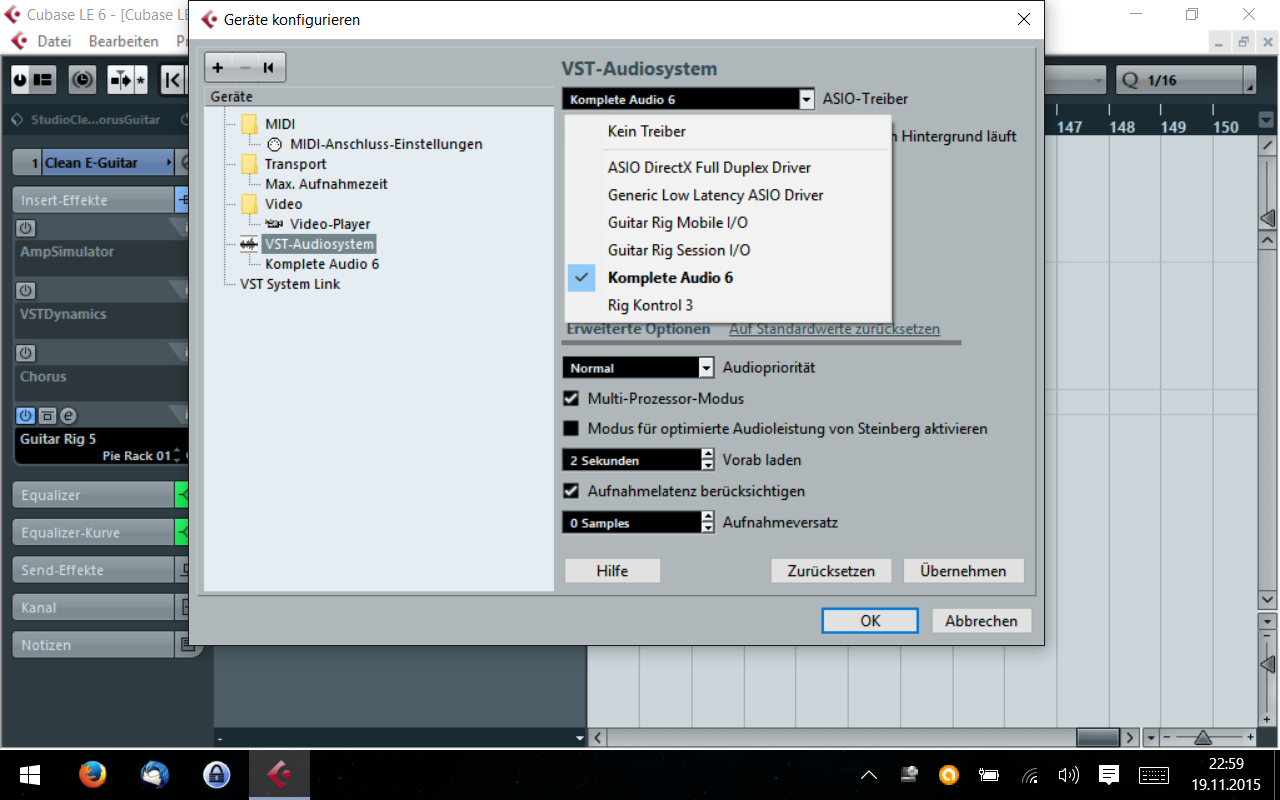
Task: Toggle the VSTDynamics power button
Action: pyautogui.click(x=26, y=291)
